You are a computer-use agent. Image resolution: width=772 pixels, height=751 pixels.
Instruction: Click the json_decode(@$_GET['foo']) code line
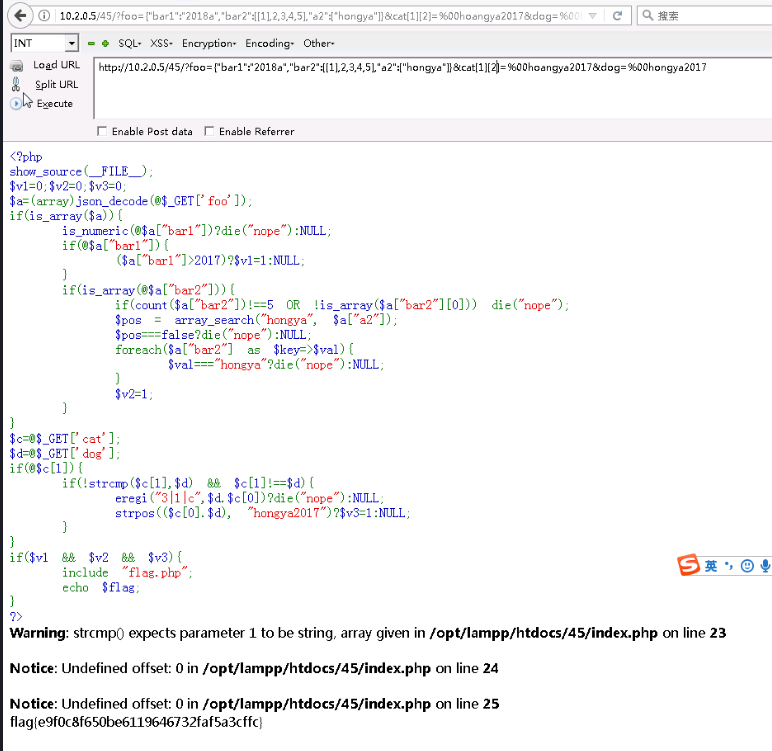[131, 201]
